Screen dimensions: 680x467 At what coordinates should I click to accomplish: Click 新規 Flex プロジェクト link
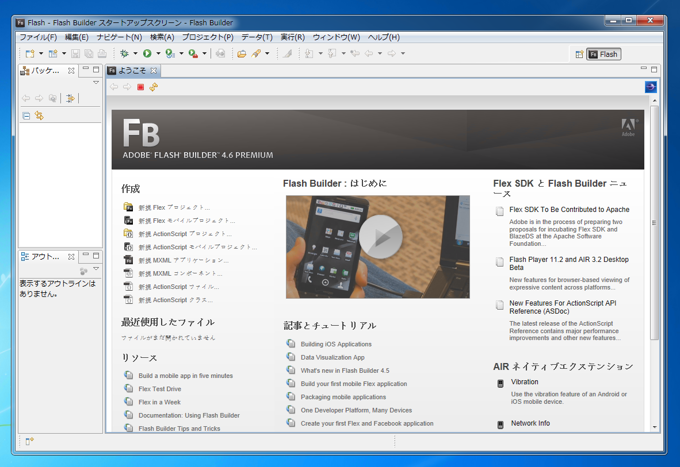pyautogui.click(x=174, y=208)
